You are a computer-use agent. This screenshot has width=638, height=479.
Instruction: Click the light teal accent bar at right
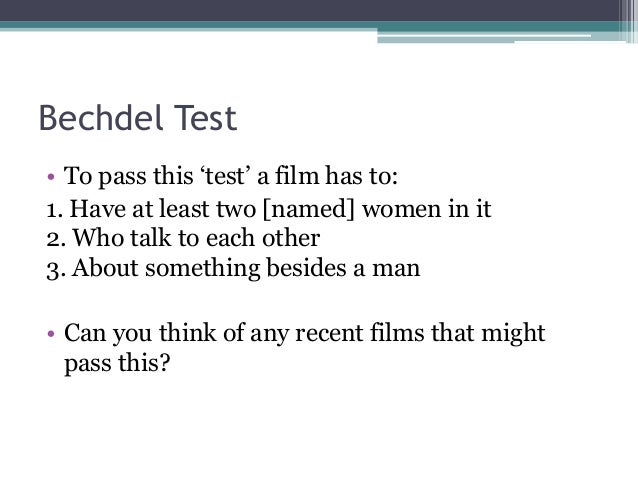tap(484, 39)
